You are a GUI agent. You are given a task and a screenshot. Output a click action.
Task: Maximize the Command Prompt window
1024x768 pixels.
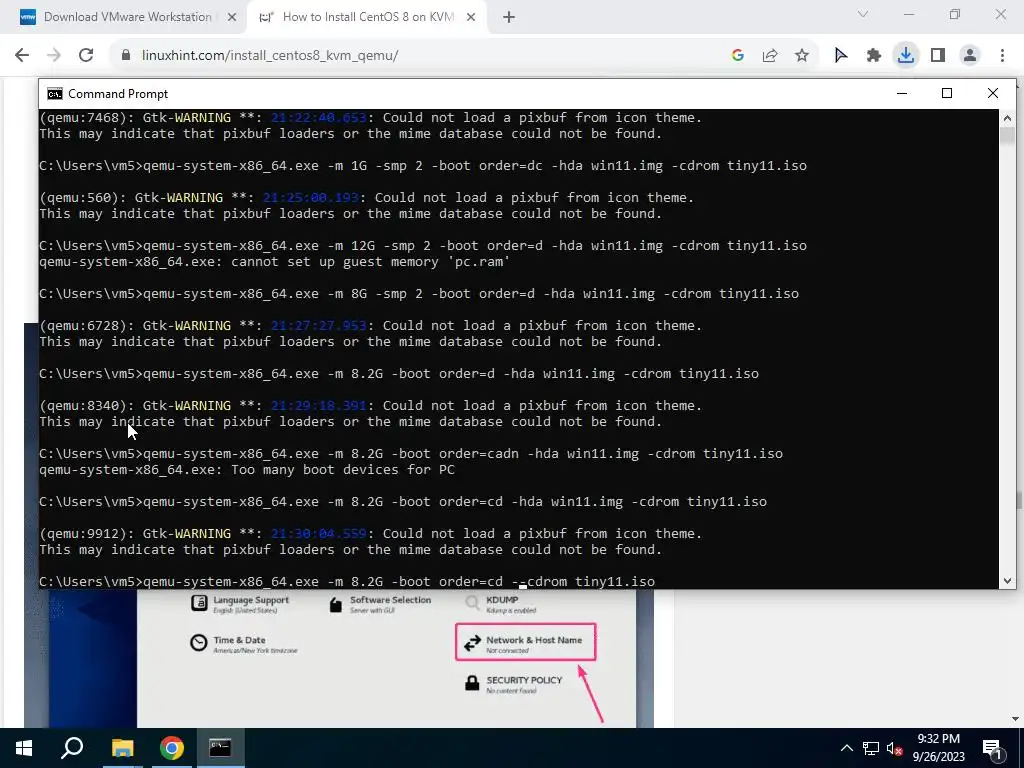point(947,94)
